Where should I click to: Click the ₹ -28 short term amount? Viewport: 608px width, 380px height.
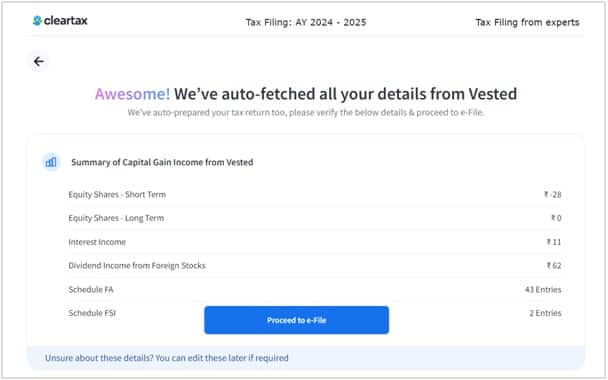[x=552, y=194]
